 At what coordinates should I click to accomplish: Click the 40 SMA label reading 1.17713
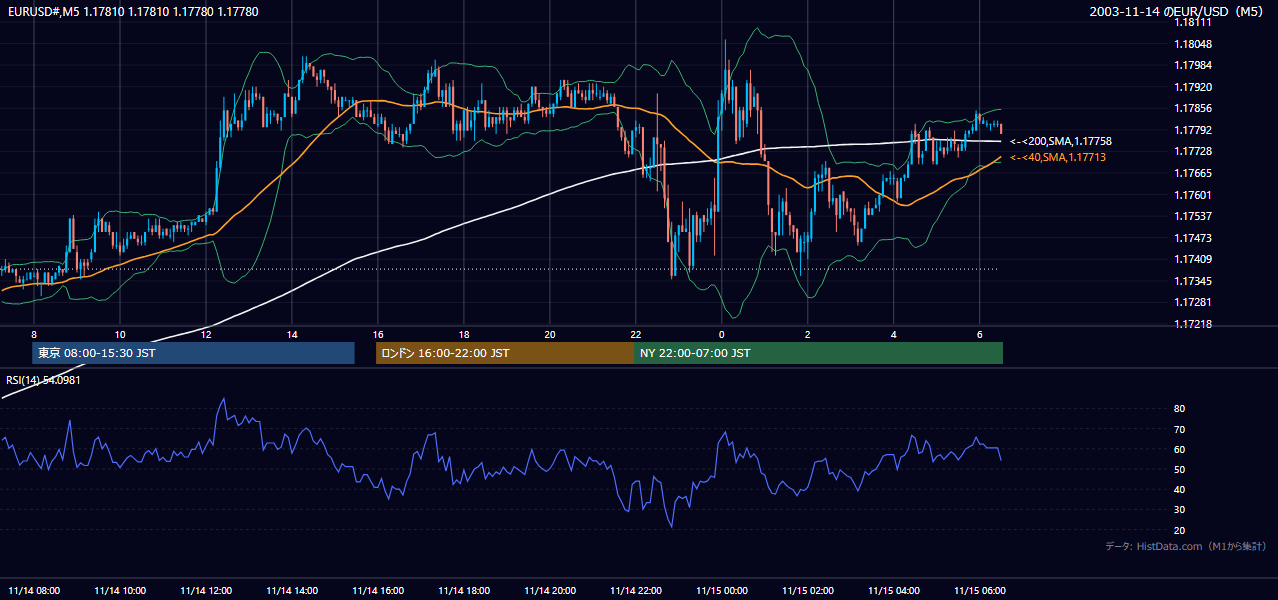(1058, 157)
